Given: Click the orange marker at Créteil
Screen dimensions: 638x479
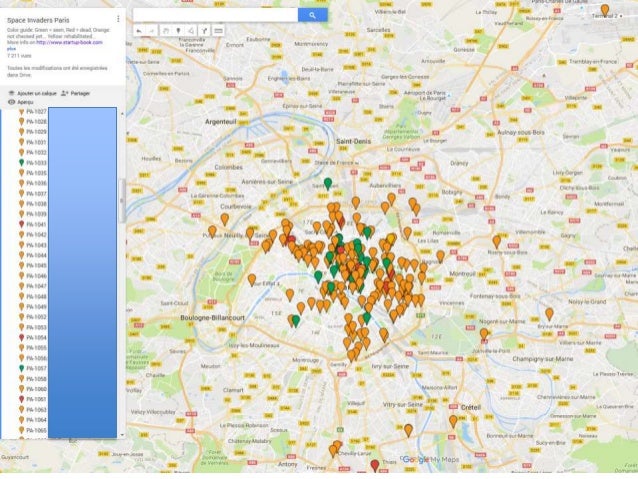Looking at the screenshot, I should [453, 421].
